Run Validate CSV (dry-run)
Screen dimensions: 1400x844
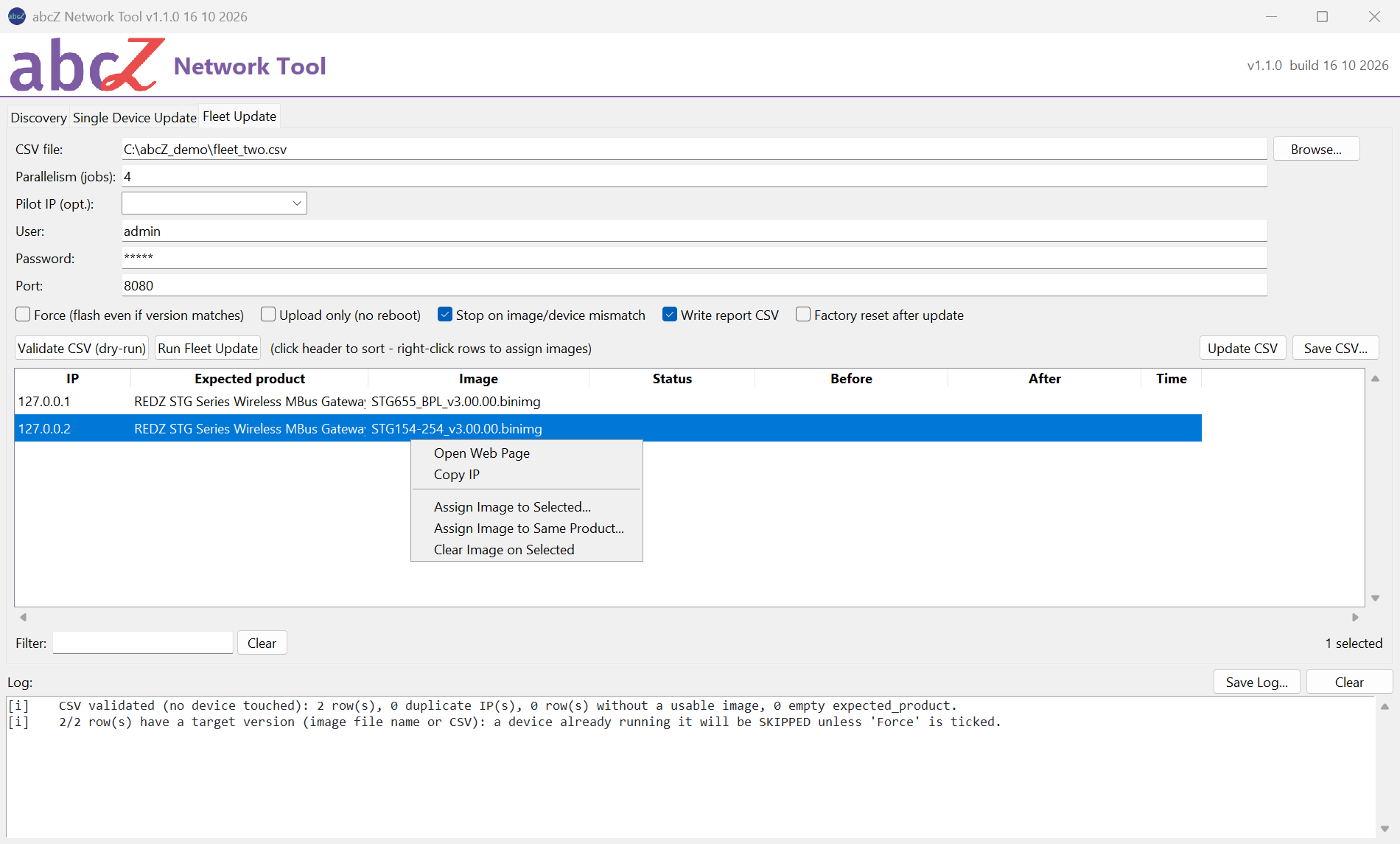tap(82, 348)
